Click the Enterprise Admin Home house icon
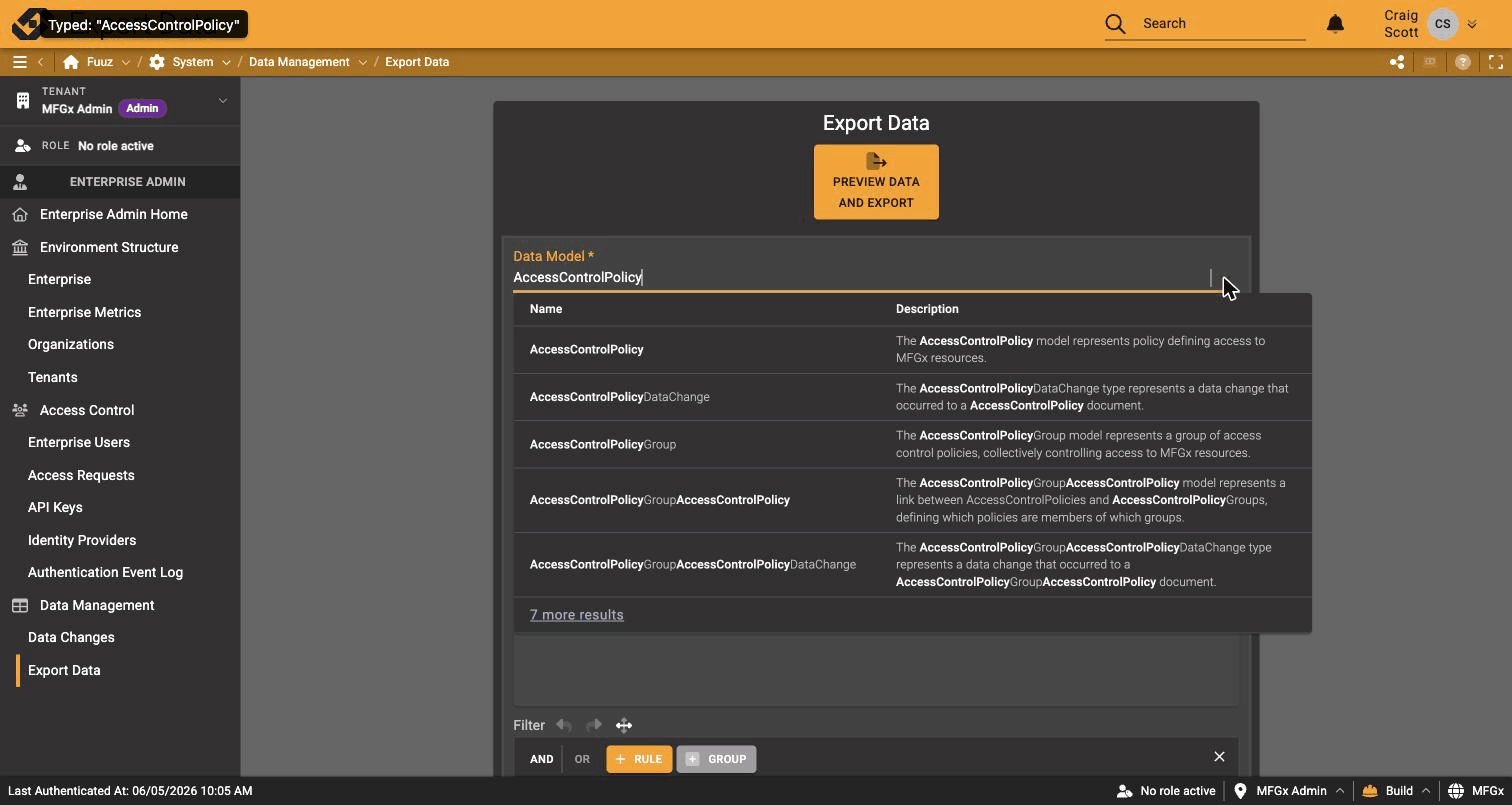 click(20, 214)
